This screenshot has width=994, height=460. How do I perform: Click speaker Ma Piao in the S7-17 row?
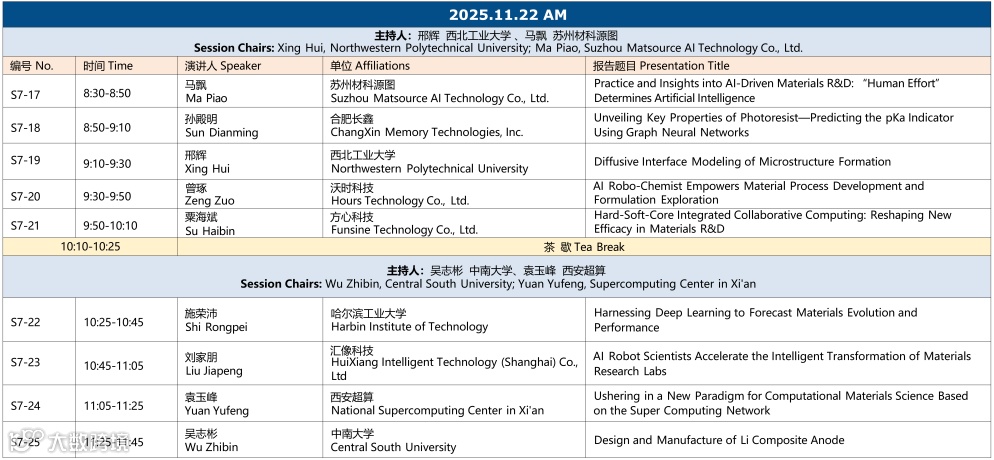coord(206,92)
